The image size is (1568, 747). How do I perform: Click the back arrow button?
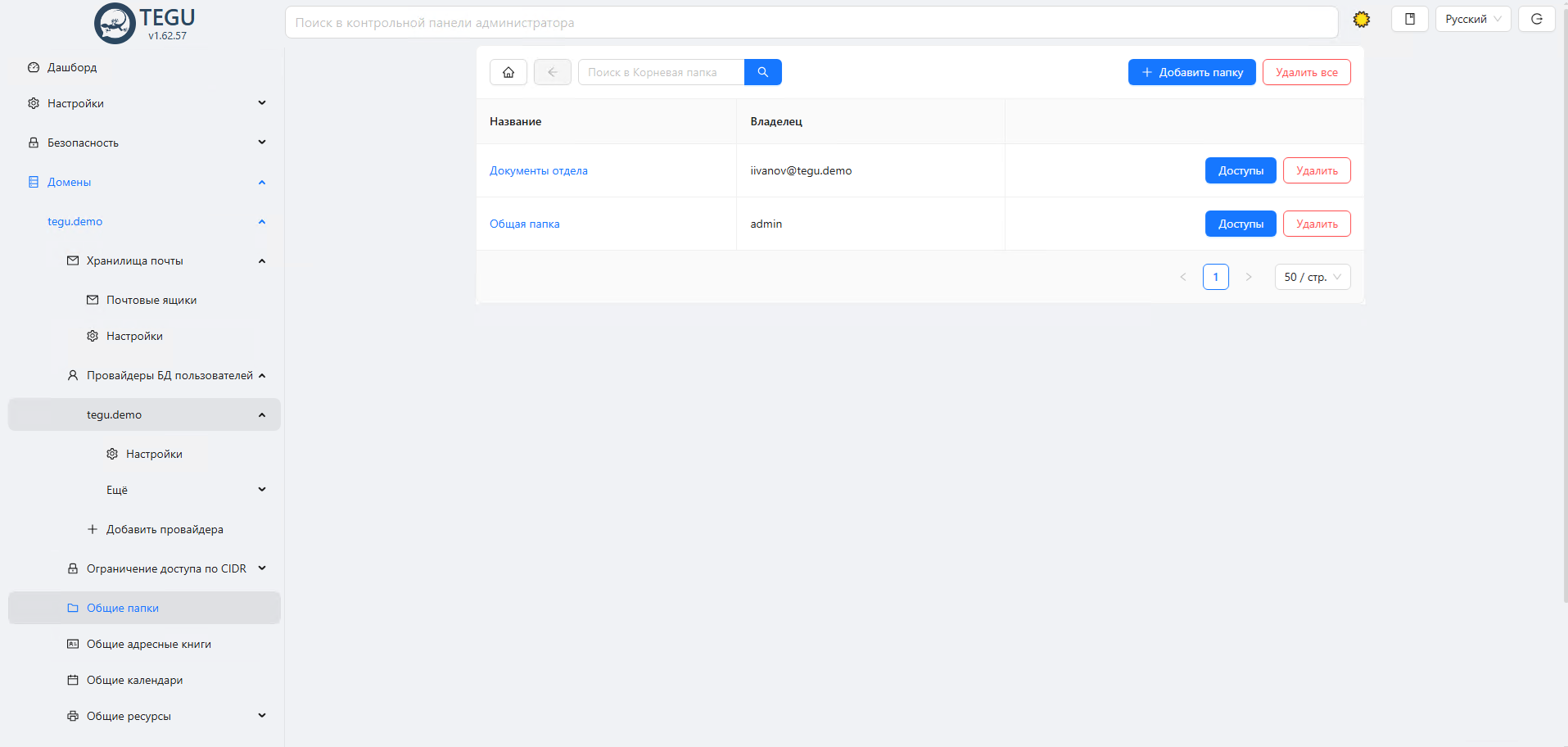pyautogui.click(x=553, y=72)
